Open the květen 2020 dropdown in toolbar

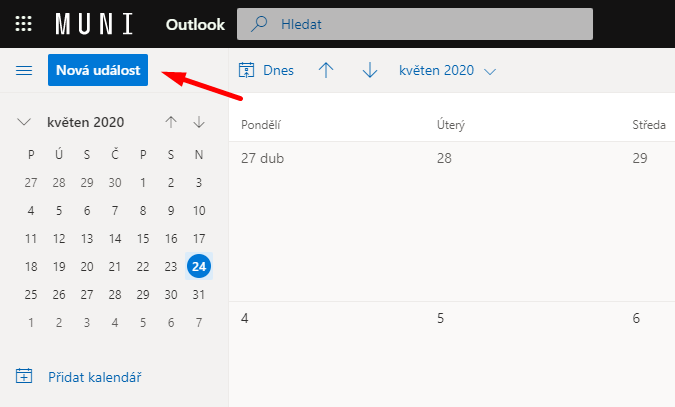coord(447,71)
